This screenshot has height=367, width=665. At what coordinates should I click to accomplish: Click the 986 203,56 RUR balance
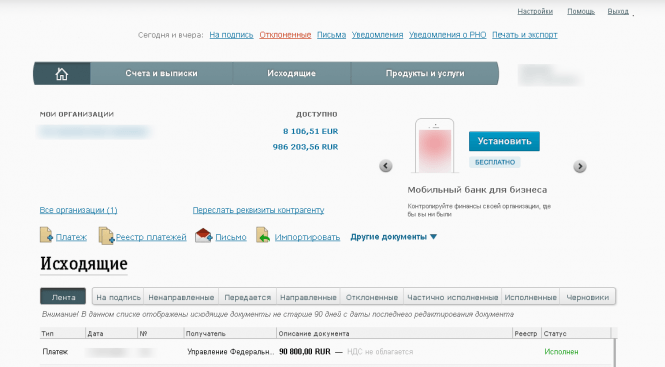pos(305,147)
